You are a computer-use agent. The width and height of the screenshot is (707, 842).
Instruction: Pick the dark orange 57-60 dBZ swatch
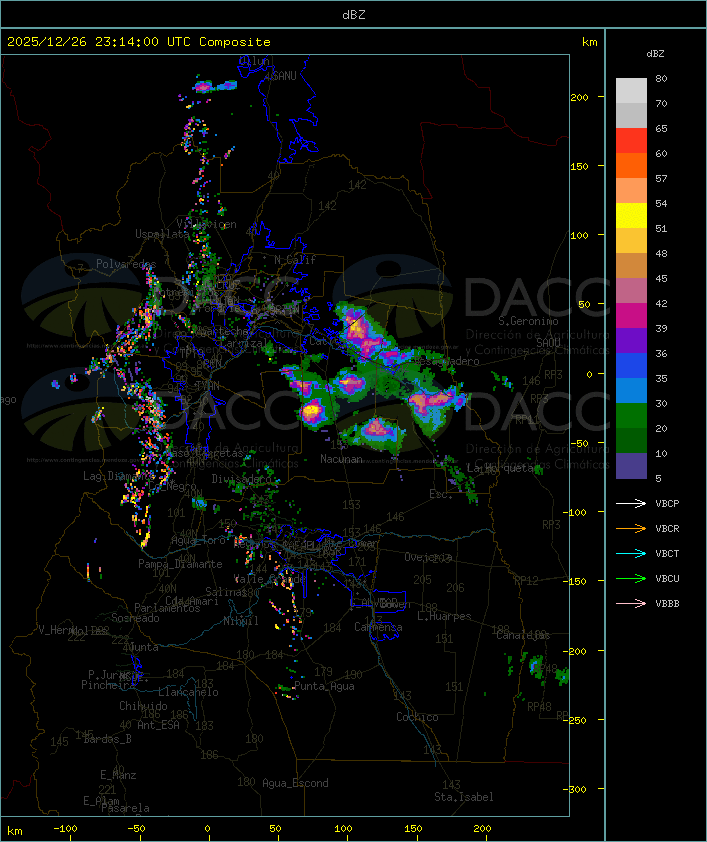pyautogui.click(x=631, y=165)
